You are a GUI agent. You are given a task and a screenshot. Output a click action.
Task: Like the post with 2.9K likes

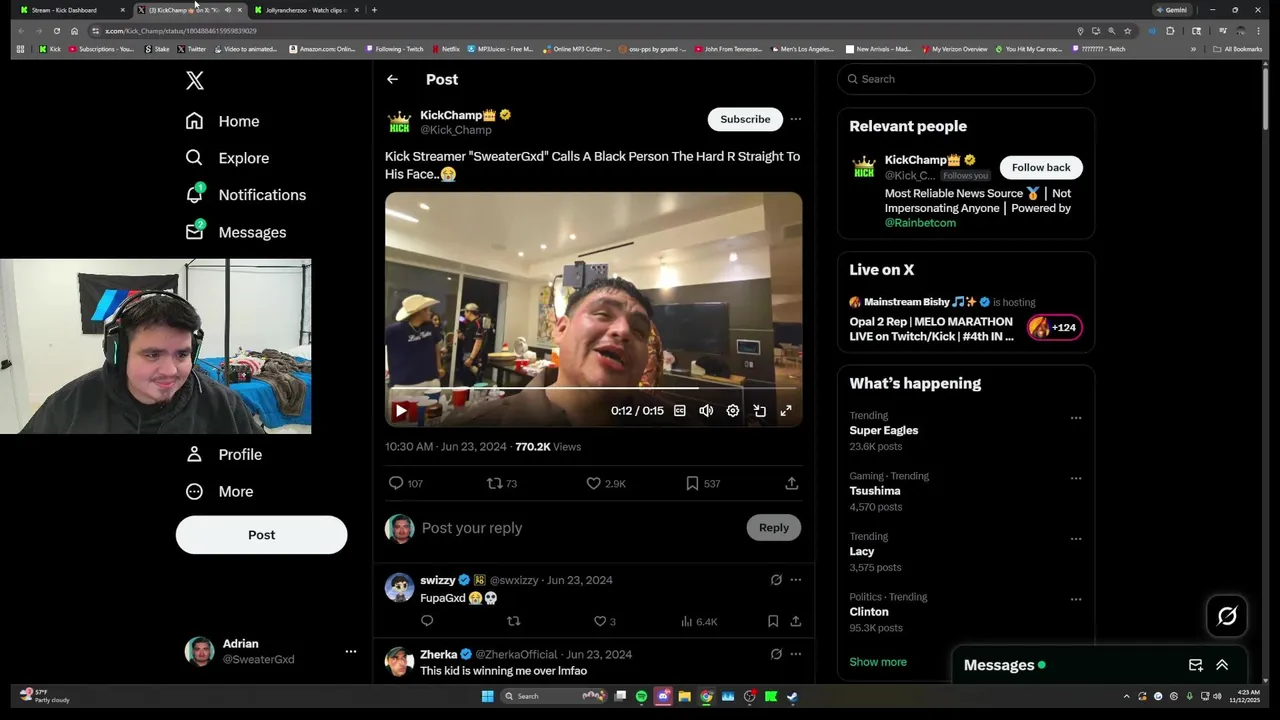(605, 483)
